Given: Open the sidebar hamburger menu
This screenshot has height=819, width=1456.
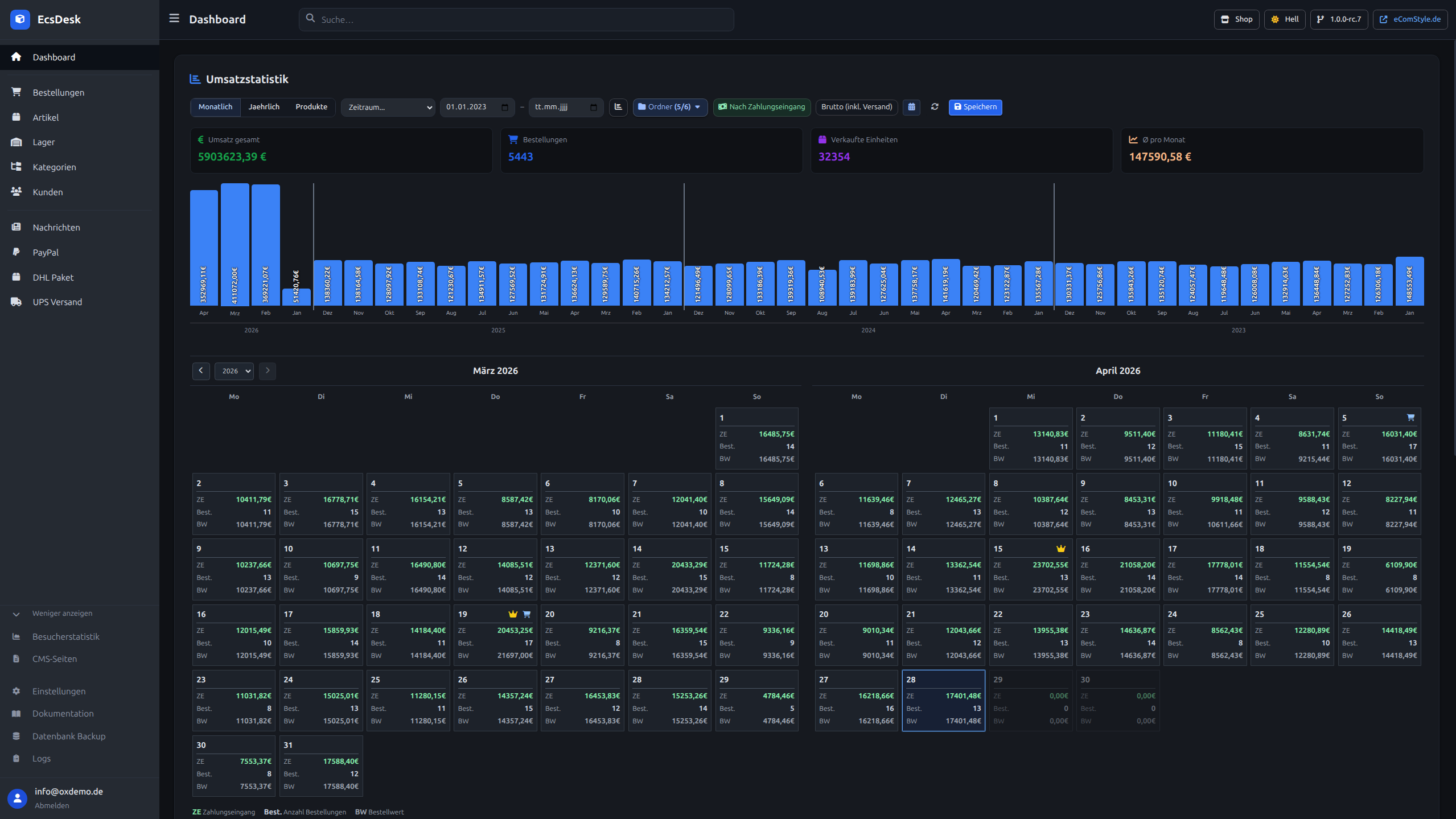Looking at the screenshot, I should [x=174, y=19].
